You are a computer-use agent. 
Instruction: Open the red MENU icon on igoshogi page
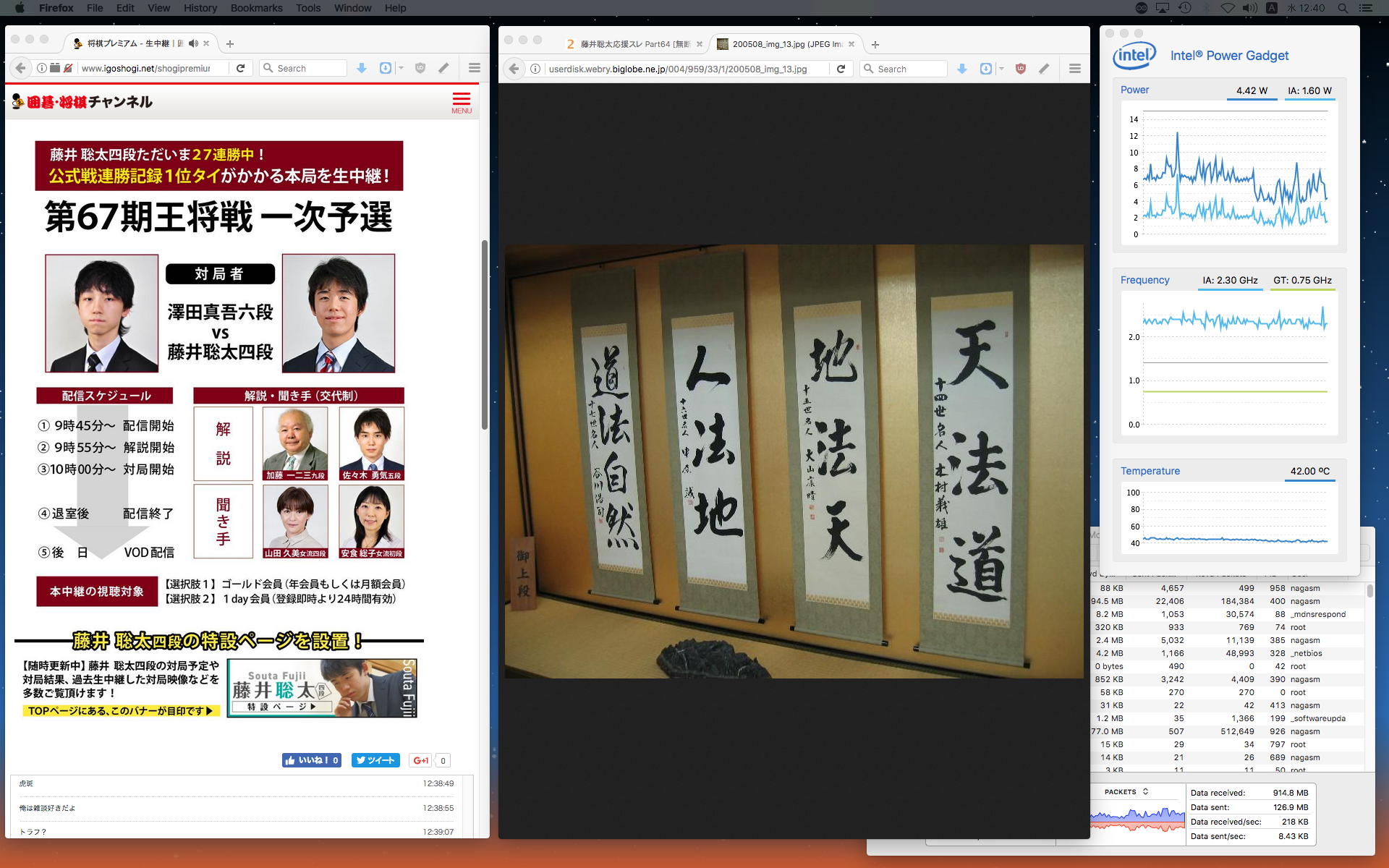point(461,102)
